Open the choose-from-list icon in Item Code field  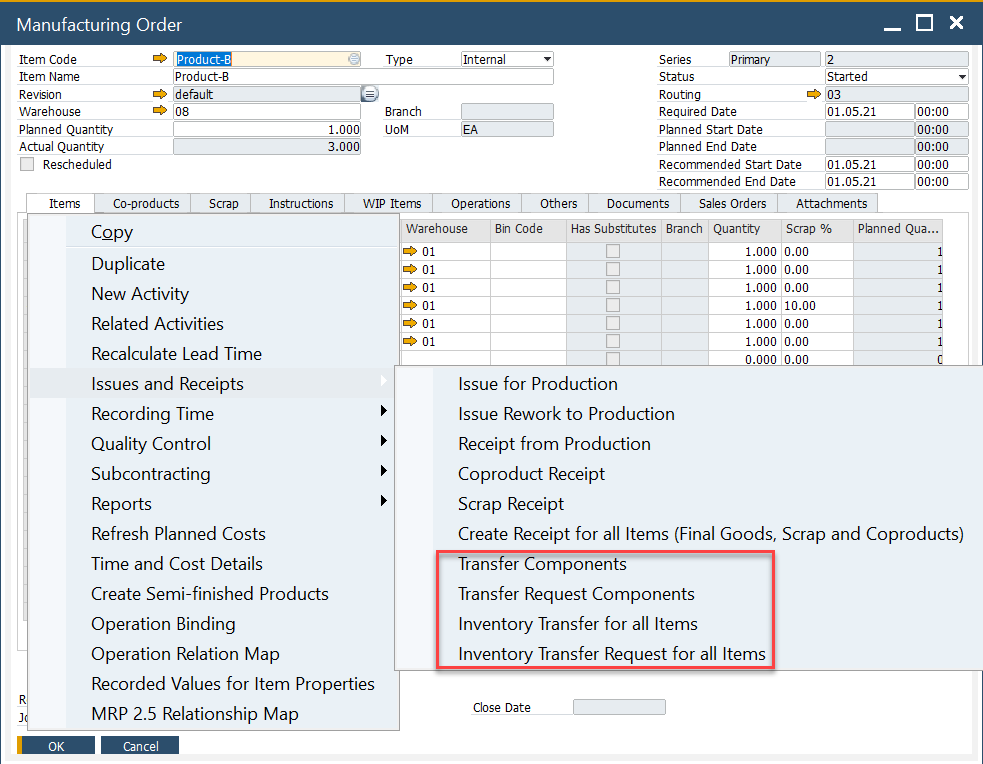pyautogui.click(x=352, y=59)
